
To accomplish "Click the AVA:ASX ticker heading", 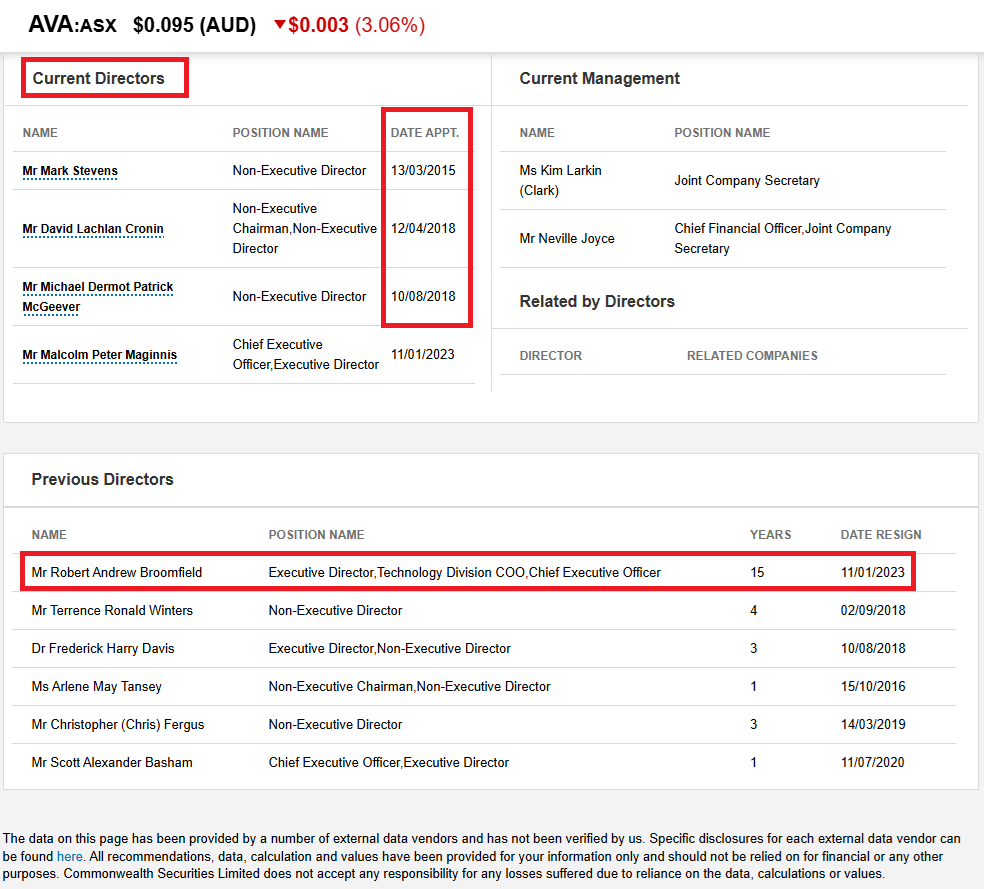I will tap(72, 25).
